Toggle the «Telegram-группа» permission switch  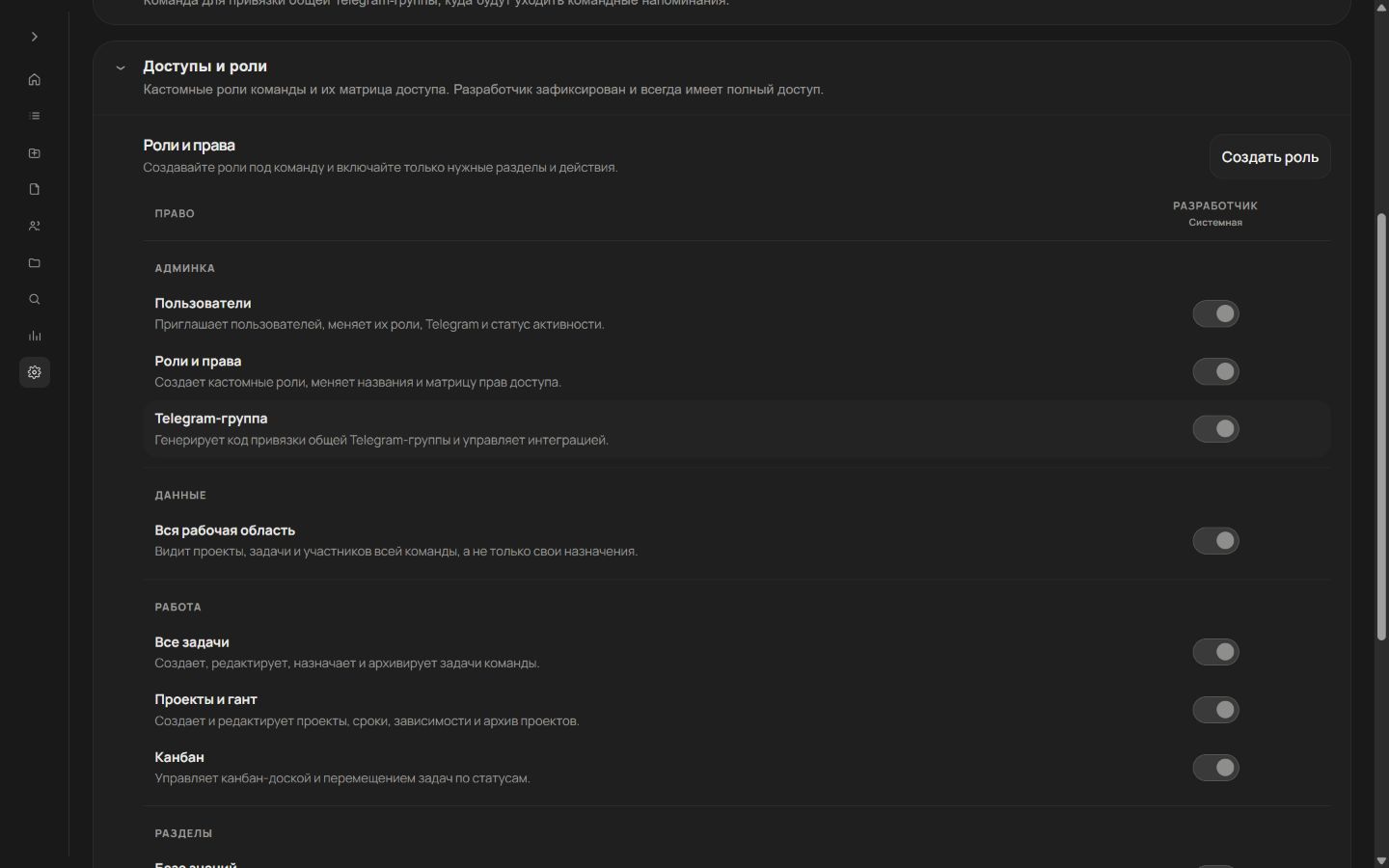point(1215,429)
